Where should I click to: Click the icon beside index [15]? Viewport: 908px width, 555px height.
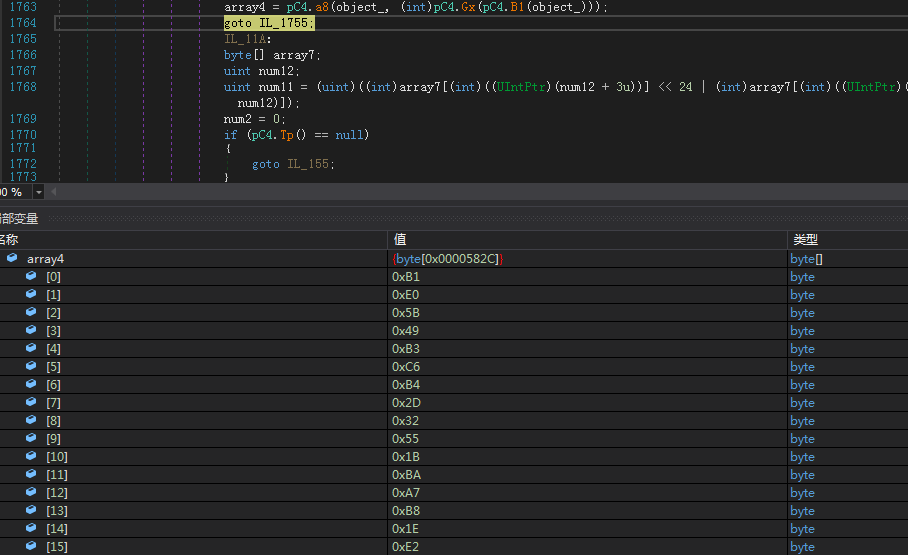31,546
